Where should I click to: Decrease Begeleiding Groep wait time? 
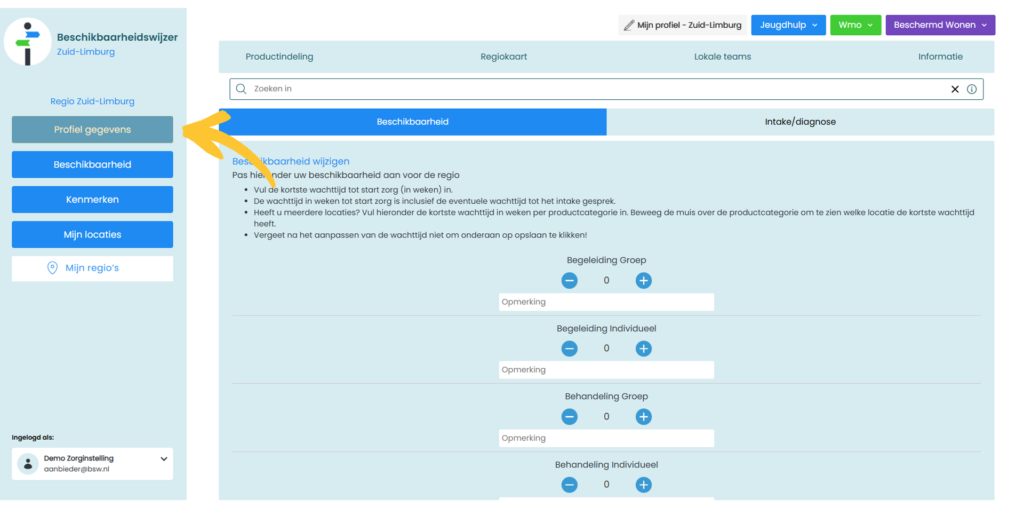[x=569, y=281]
